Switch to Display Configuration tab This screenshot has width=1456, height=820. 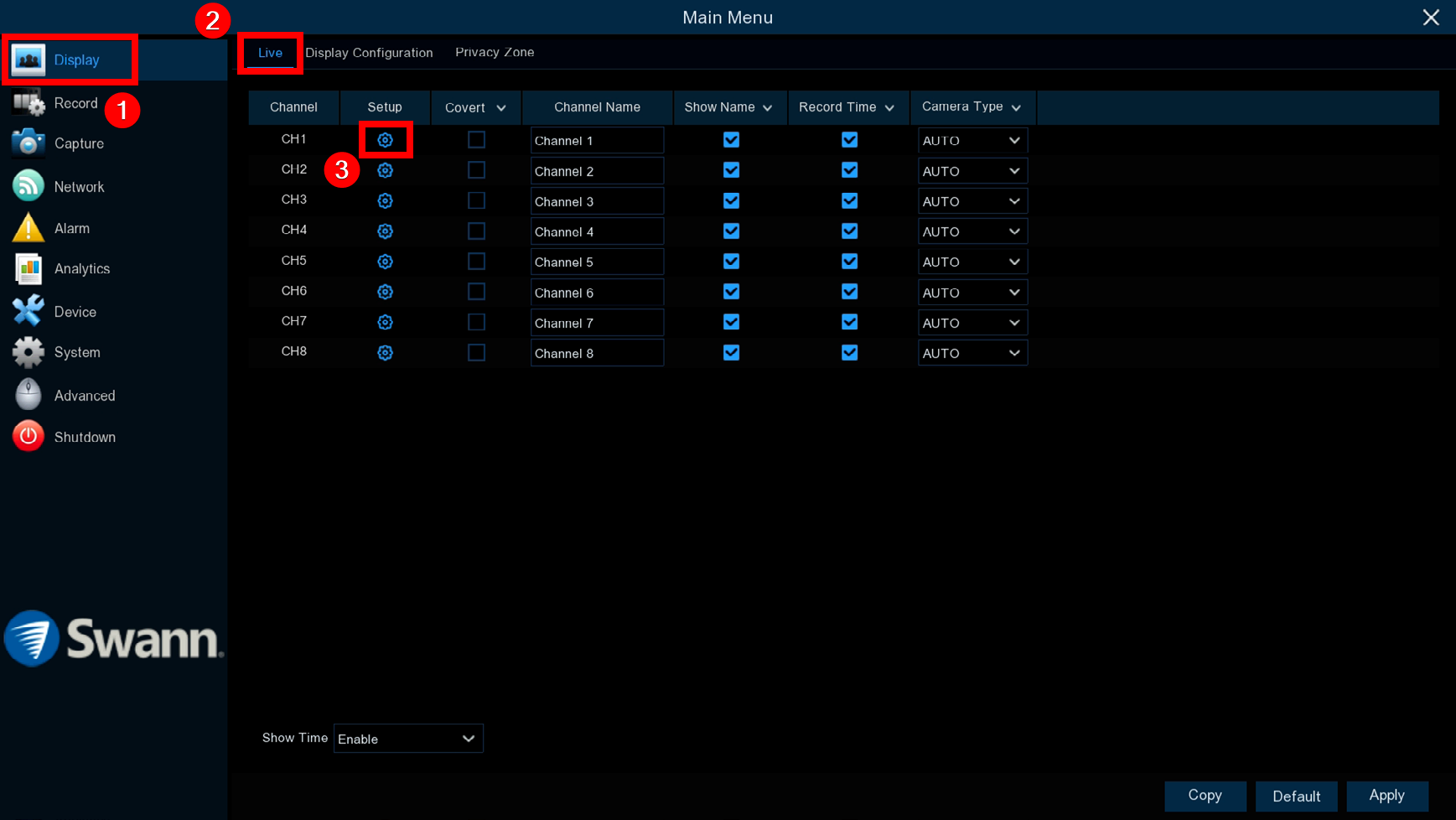point(369,52)
